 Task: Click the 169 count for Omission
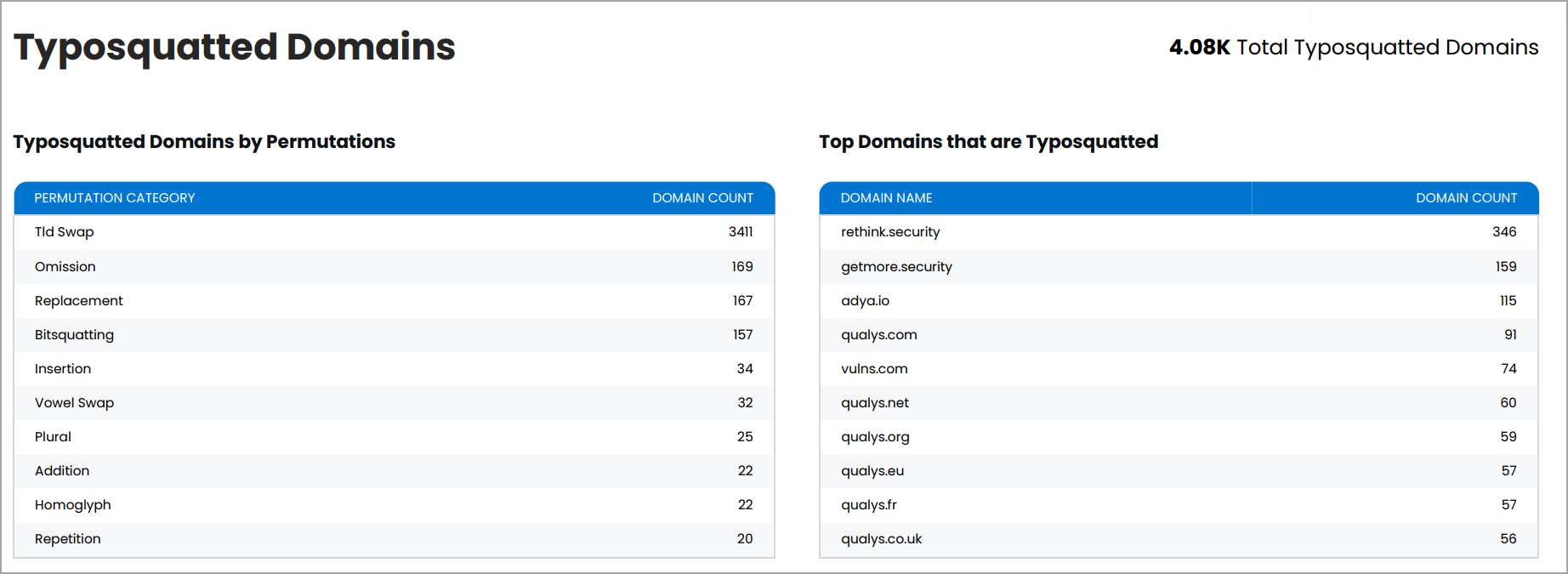(742, 267)
